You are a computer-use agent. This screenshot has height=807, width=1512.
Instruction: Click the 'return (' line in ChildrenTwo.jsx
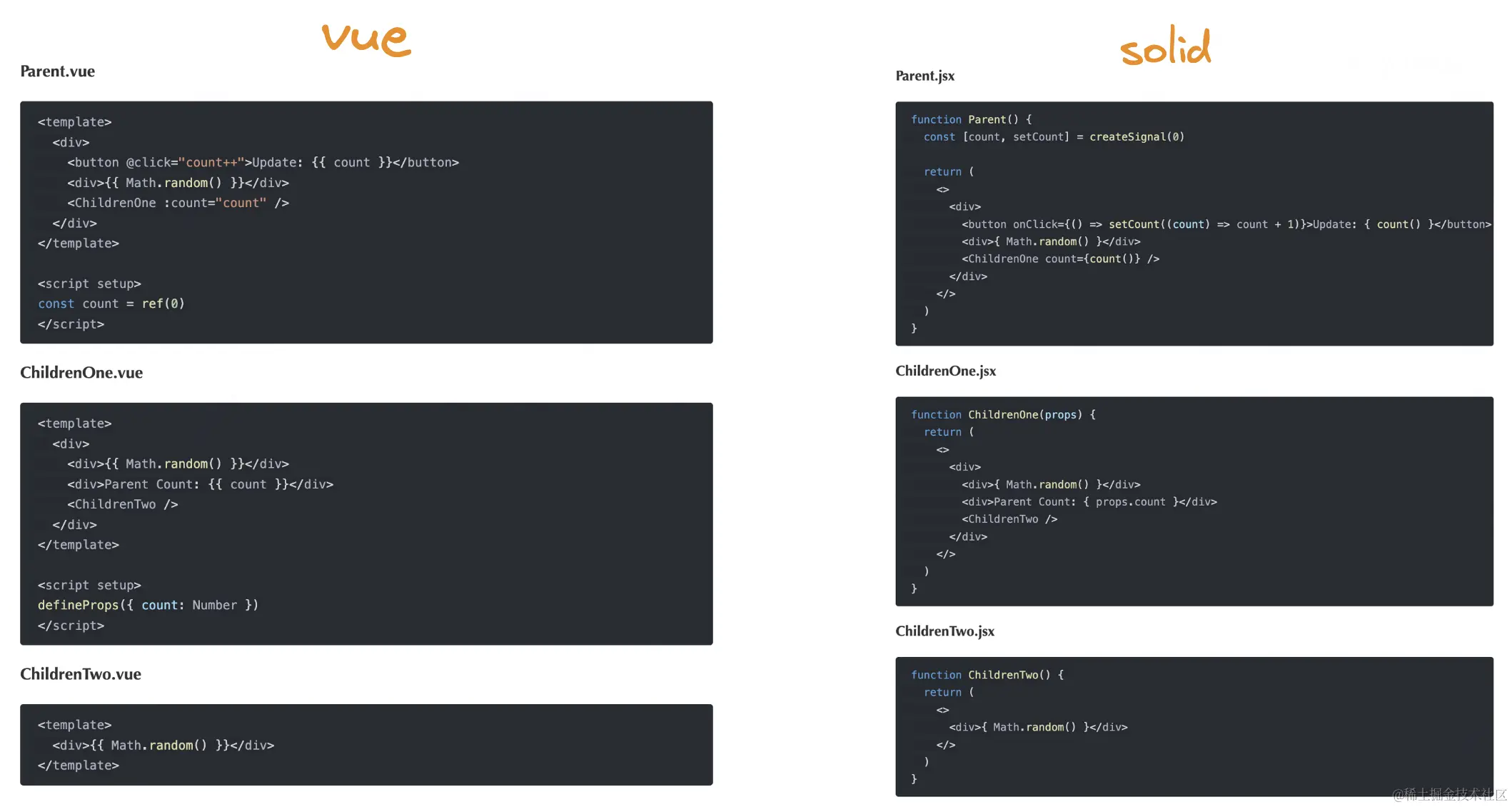coord(949,692)
